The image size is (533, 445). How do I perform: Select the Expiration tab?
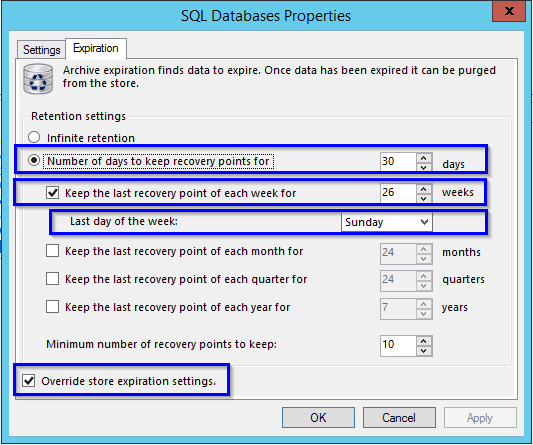click(x=96, y=48)
